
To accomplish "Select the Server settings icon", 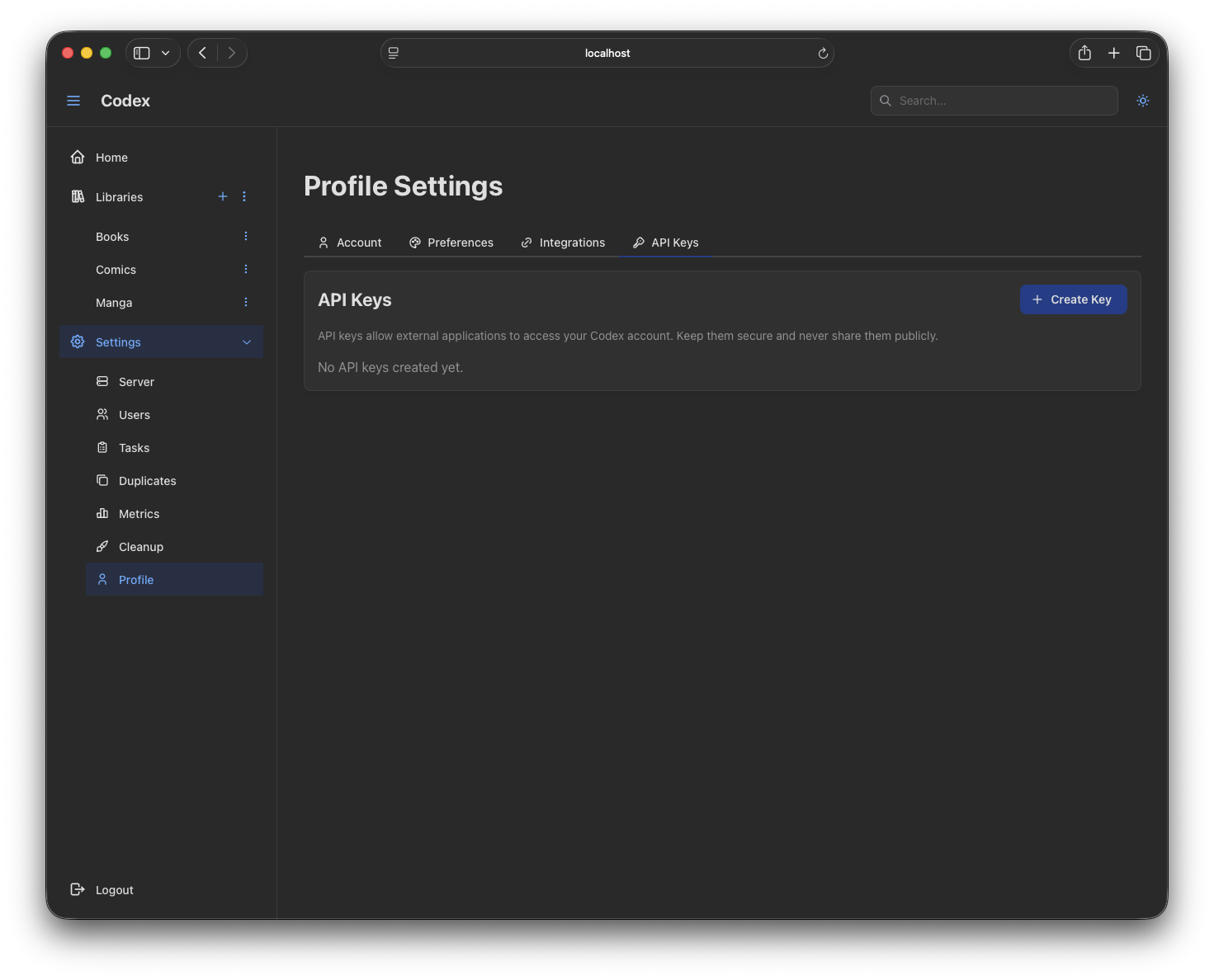I will pos(102,381).
